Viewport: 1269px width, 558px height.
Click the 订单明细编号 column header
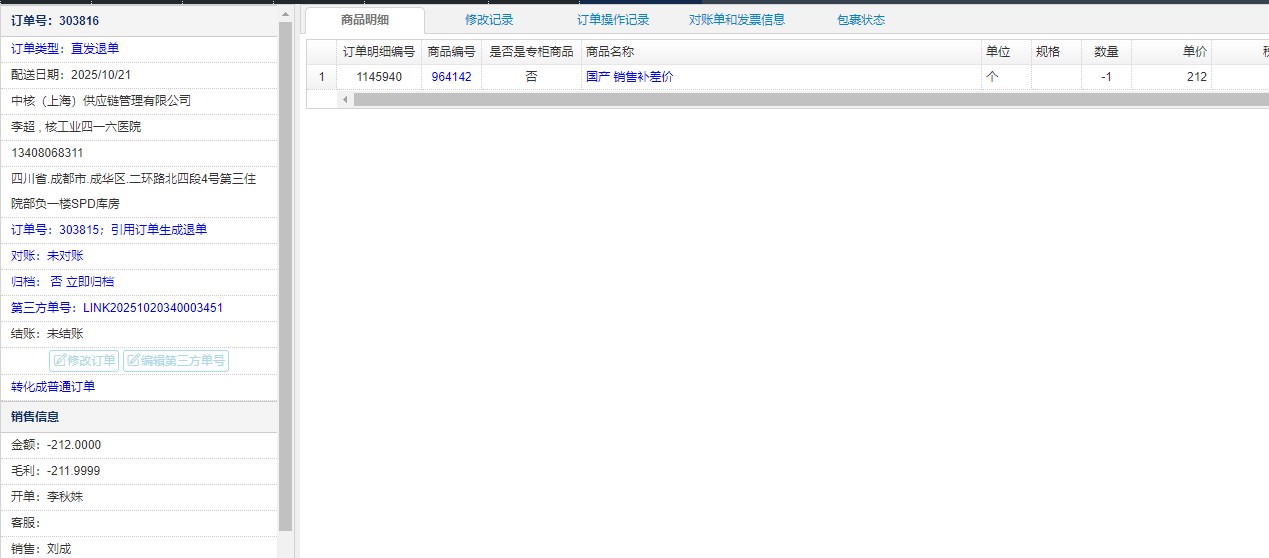378,52
